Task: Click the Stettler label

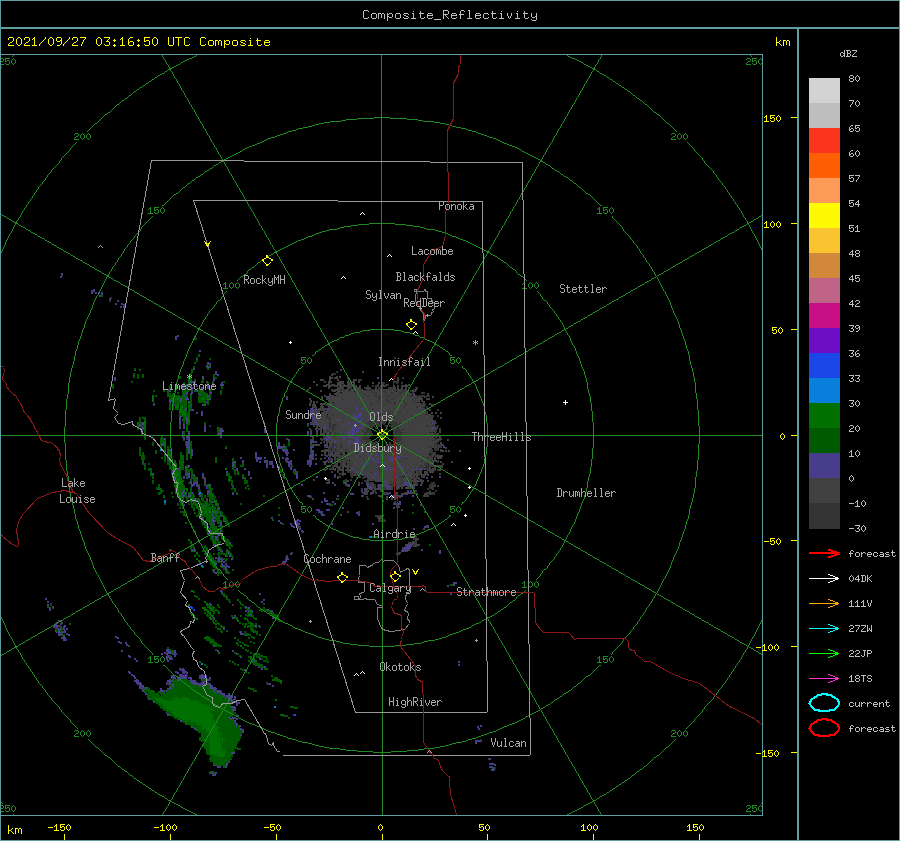Action: point(583,289)
